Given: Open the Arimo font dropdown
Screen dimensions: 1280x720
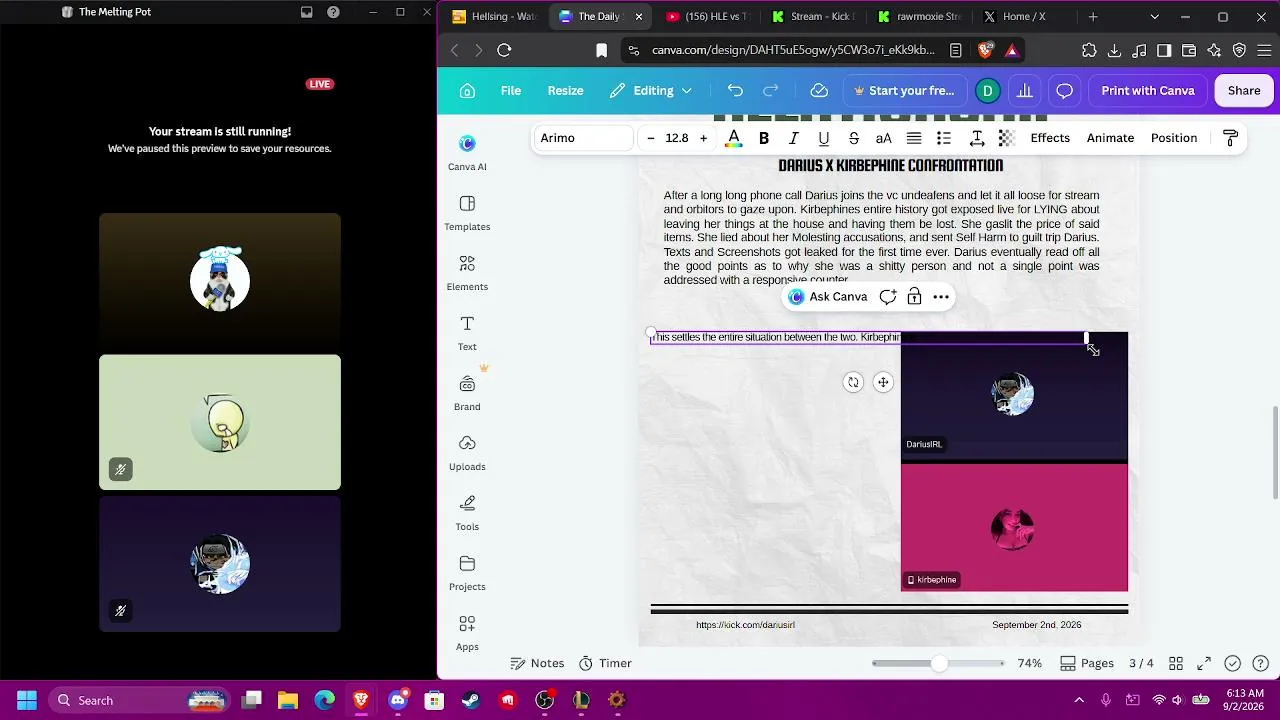Looking at the screenshot, I should (x=583, y=138).
